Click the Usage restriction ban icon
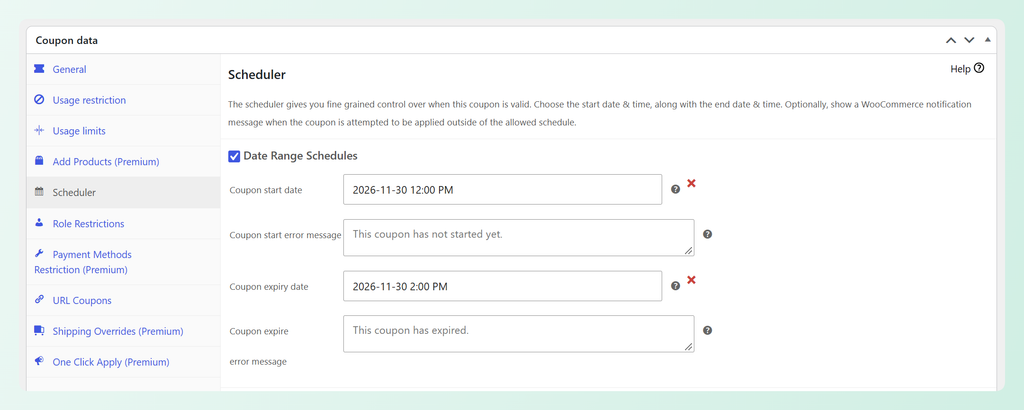This screenshot has width=1024, height=410. tap(39, 100)
